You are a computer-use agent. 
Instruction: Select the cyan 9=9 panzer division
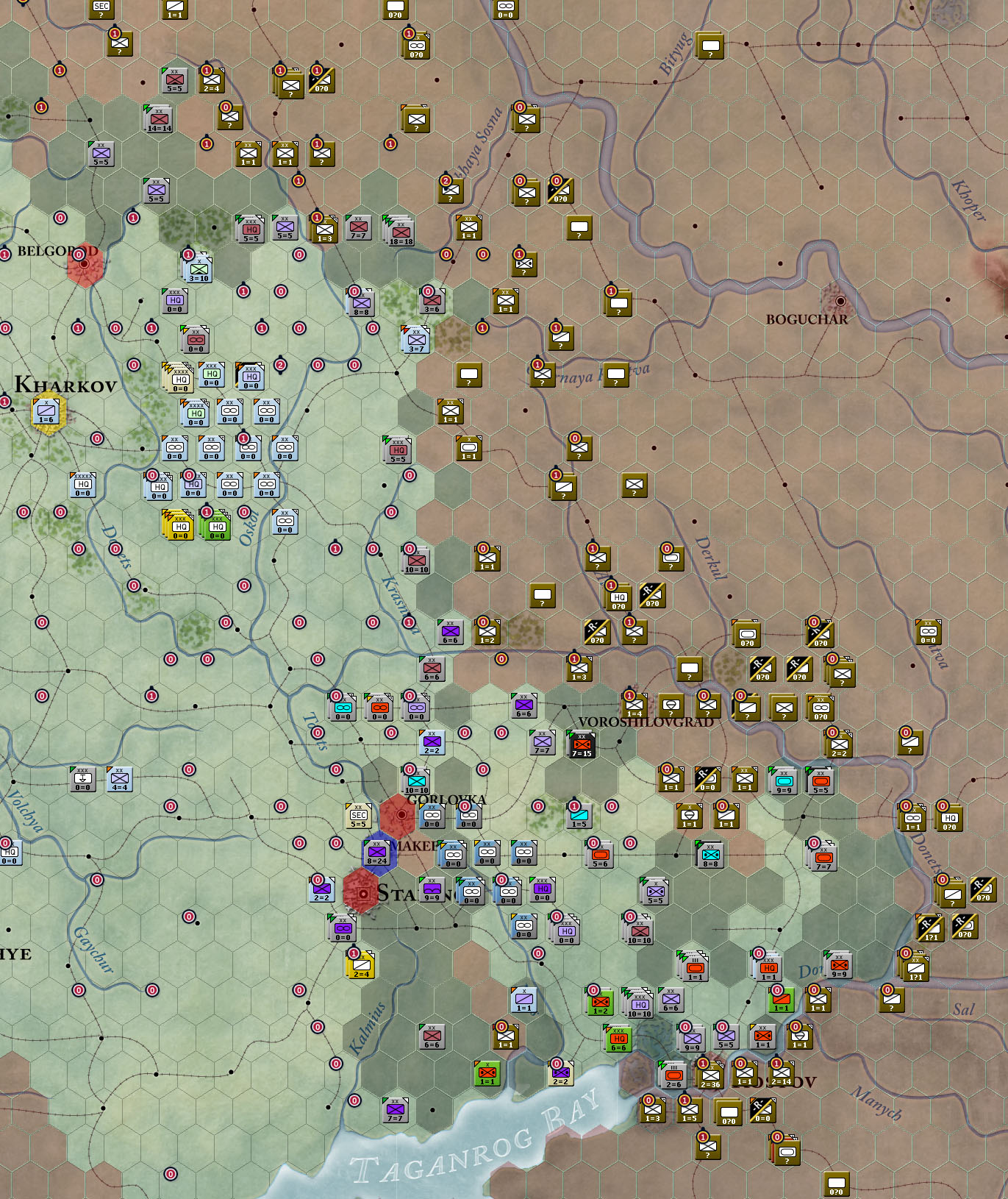click(784, 780)
